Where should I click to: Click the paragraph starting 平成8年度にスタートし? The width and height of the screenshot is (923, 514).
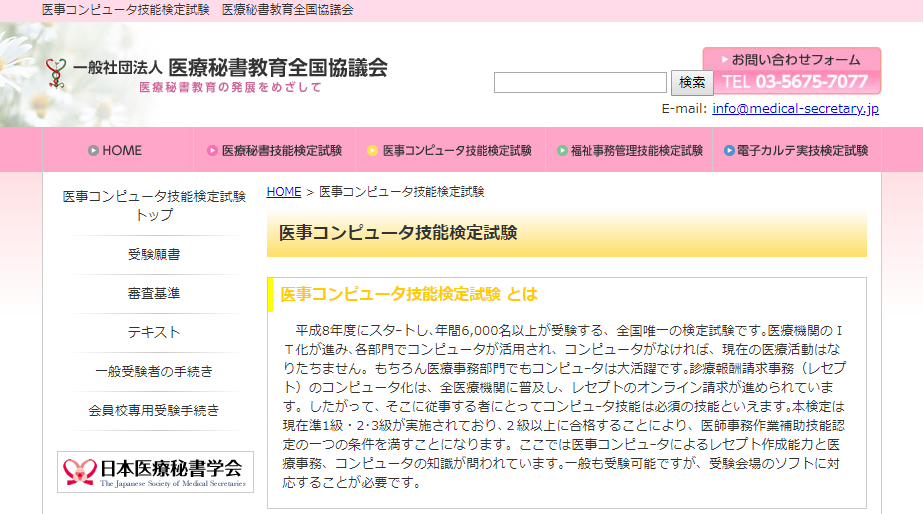coord(564,406)
